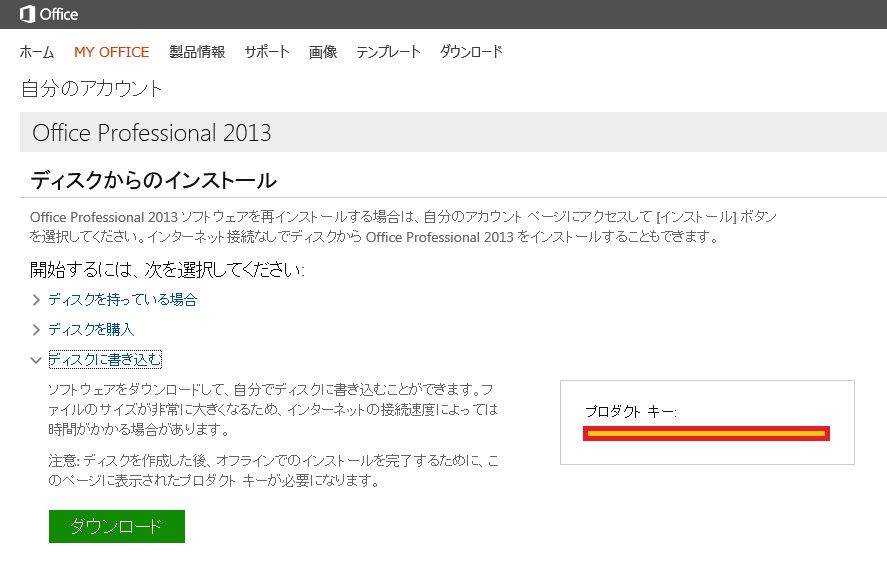Click the green ダウンロード button
This screenshot has width=887, height=567.
117,526
